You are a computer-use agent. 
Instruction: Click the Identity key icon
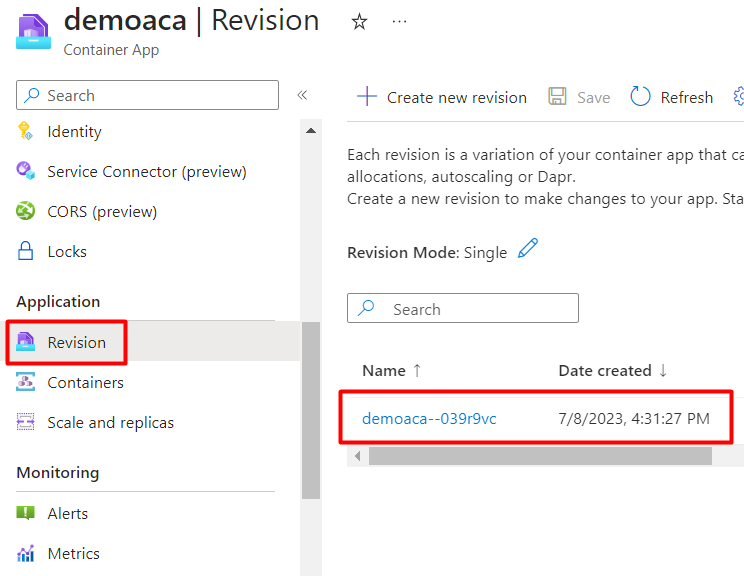coord(25,131)
